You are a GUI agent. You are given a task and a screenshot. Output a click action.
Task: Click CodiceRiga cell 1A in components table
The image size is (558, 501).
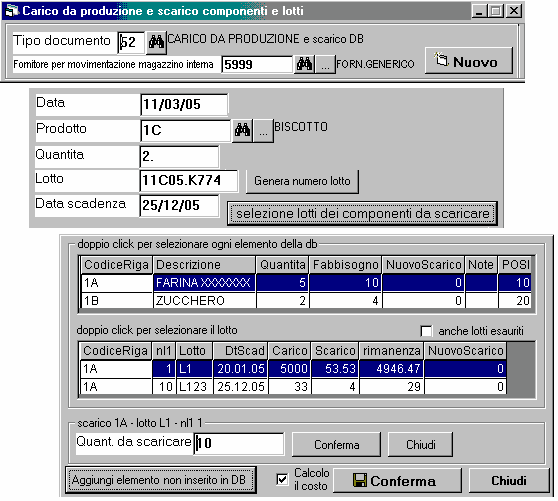(x=117, y=283)
